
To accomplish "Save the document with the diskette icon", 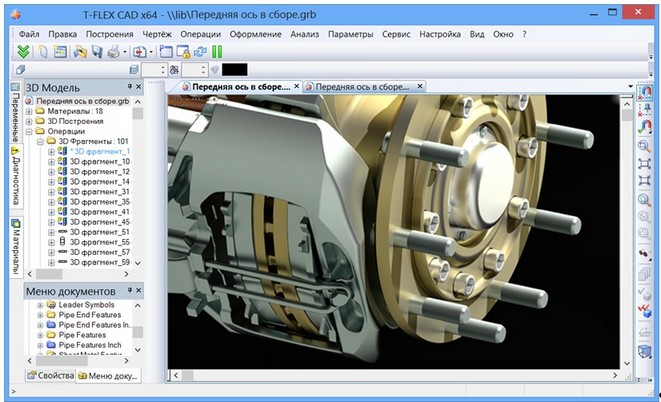I will 97,51.
